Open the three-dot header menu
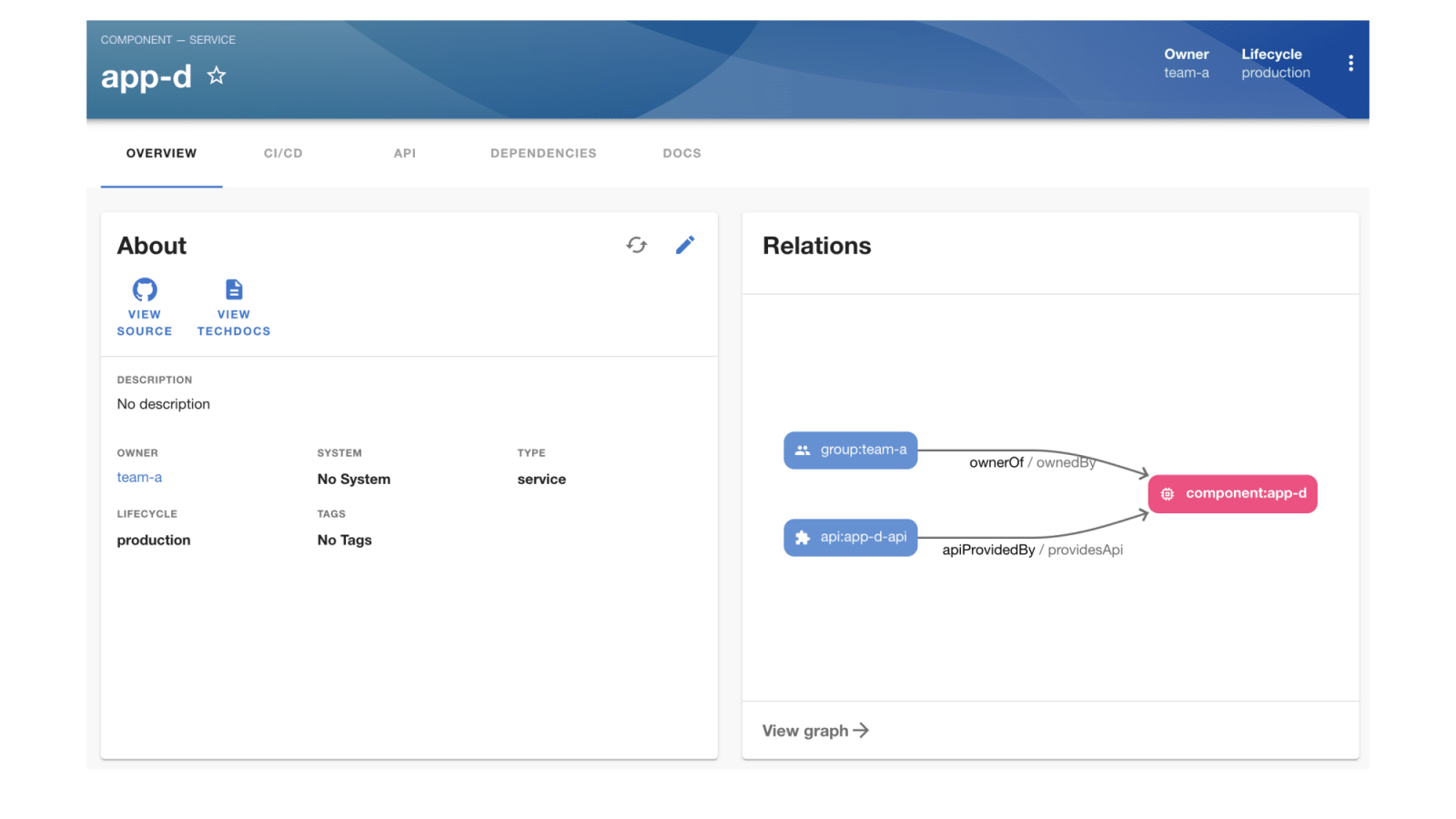 (1350, 63)
